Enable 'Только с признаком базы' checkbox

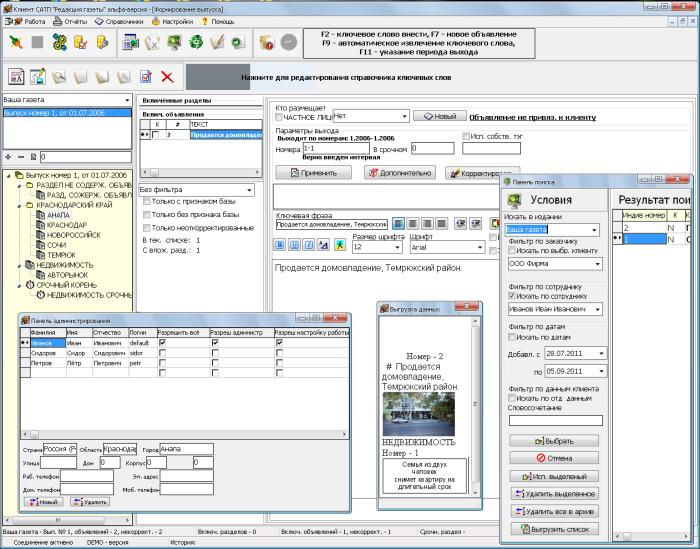[148, 201]
